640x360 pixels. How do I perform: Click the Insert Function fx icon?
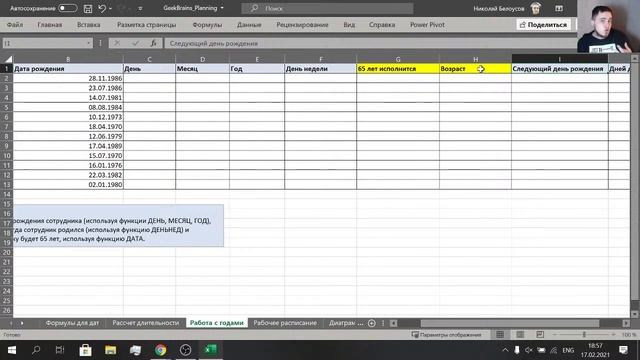coord(153,43)
